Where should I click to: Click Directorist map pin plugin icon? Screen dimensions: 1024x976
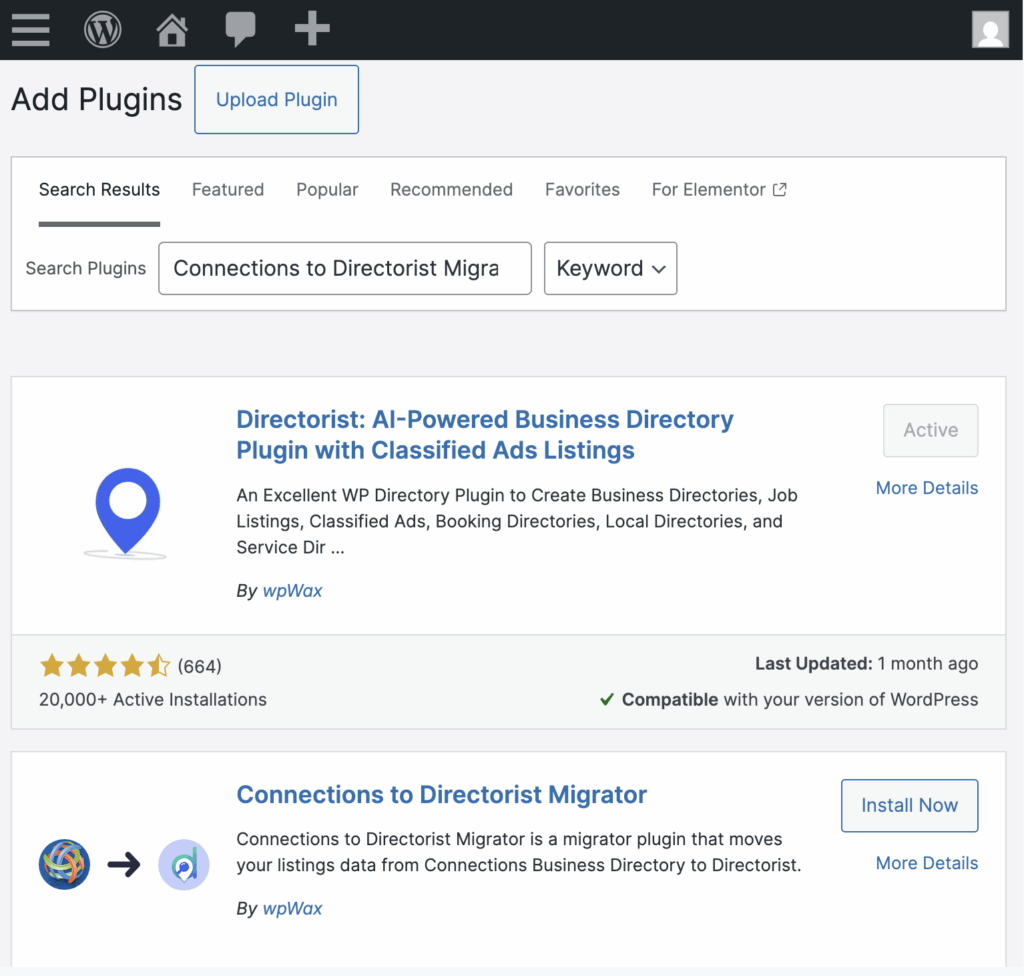coord(127,513)
